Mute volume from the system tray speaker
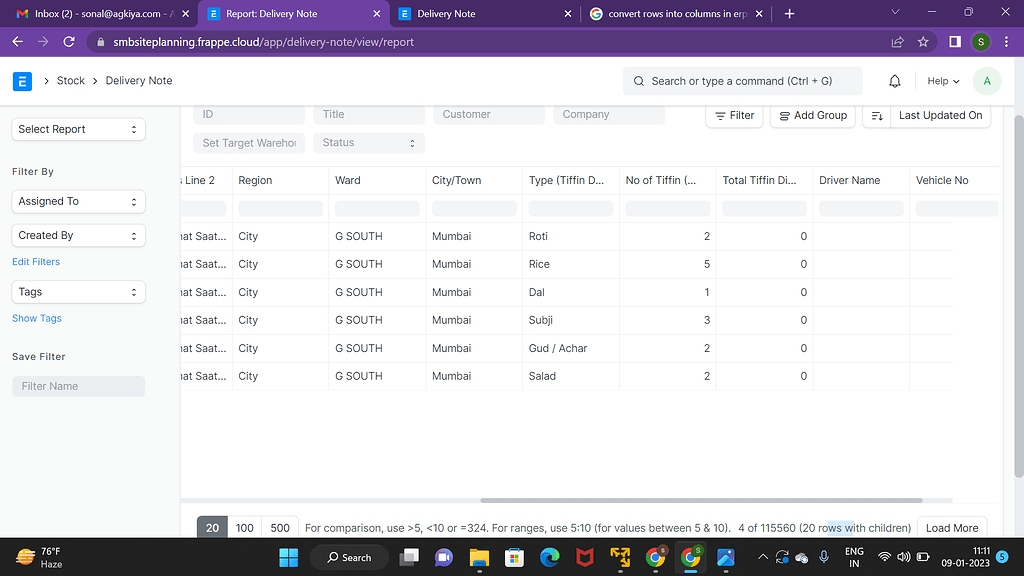1024x576 pixels. tap(902, 557)
